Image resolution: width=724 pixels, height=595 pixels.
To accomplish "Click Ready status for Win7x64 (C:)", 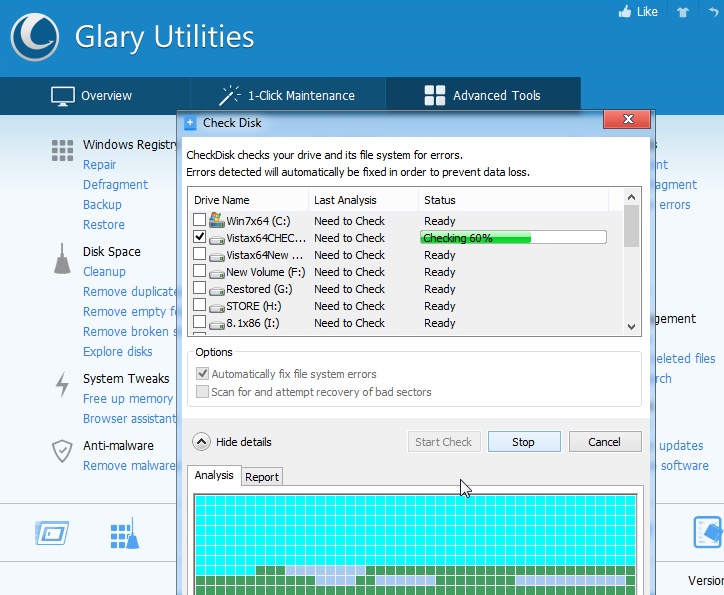I will coord(440,221).
